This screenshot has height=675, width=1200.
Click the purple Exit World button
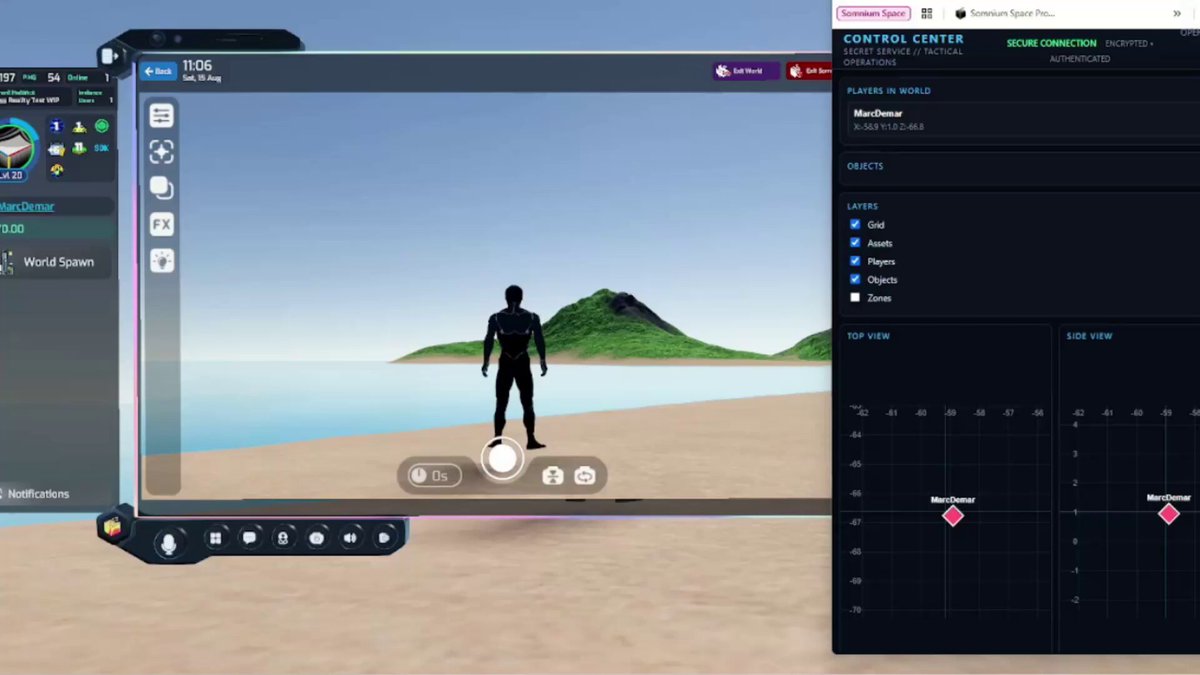coord(746,71)
